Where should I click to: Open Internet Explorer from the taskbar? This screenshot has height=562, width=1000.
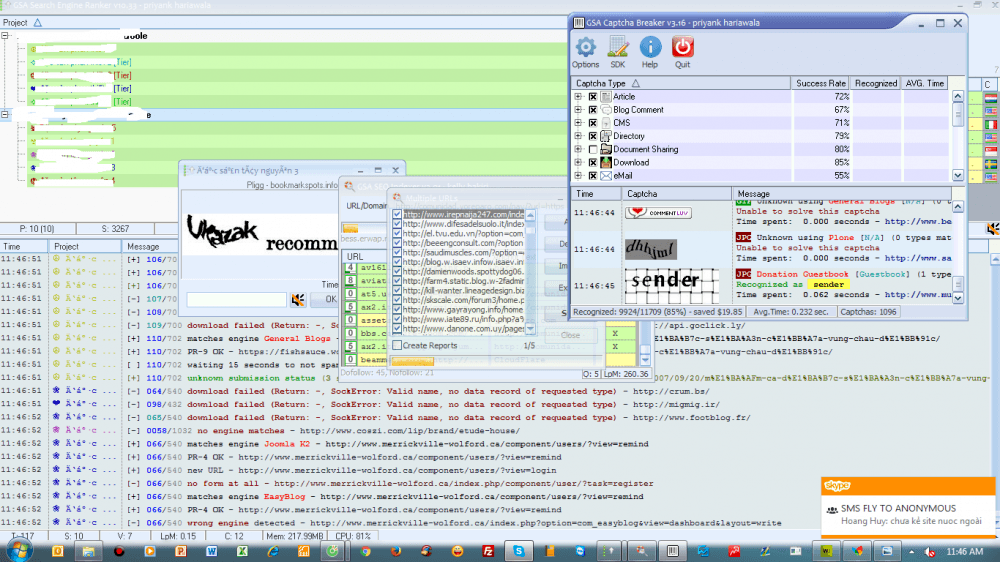click(273, 551)
